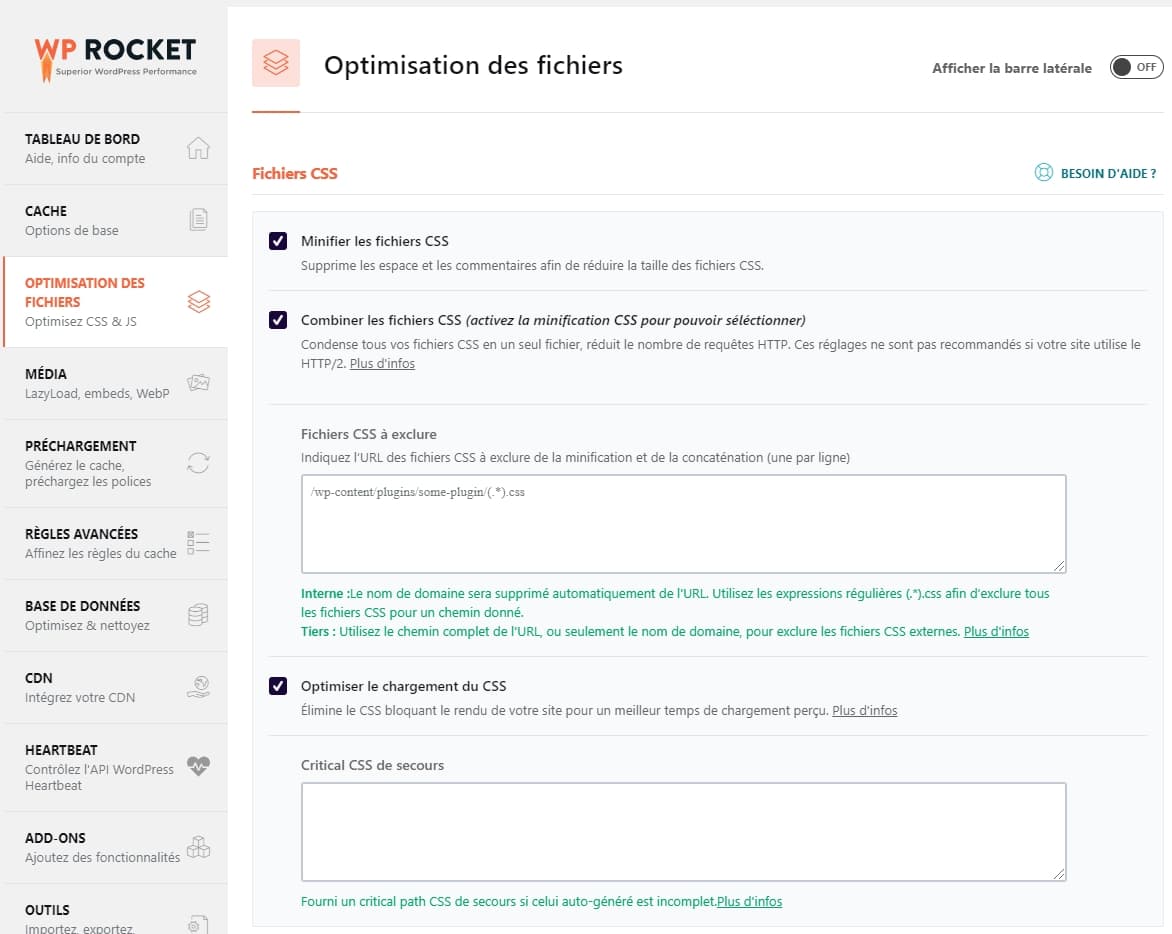Open the Add-ons section
The height and width of the screenshot is (934, 1172).
point(115,847)
